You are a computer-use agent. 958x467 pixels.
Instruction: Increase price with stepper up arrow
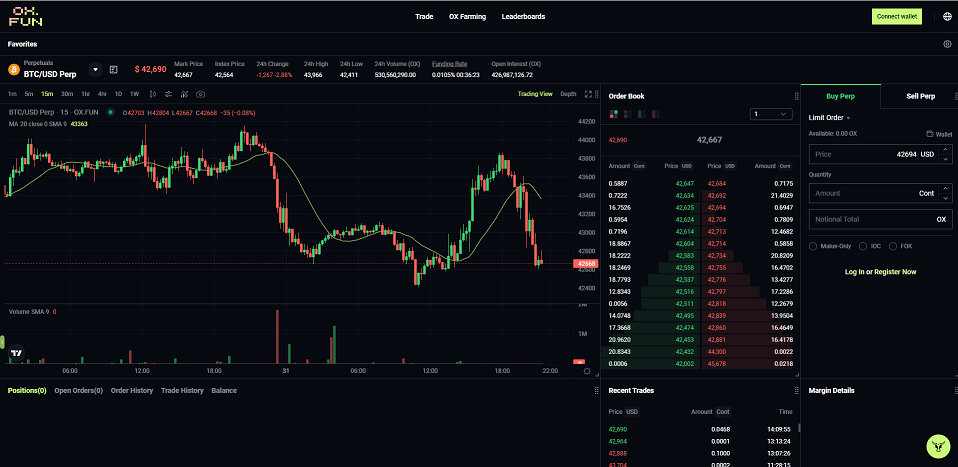[x=945, y=150]
